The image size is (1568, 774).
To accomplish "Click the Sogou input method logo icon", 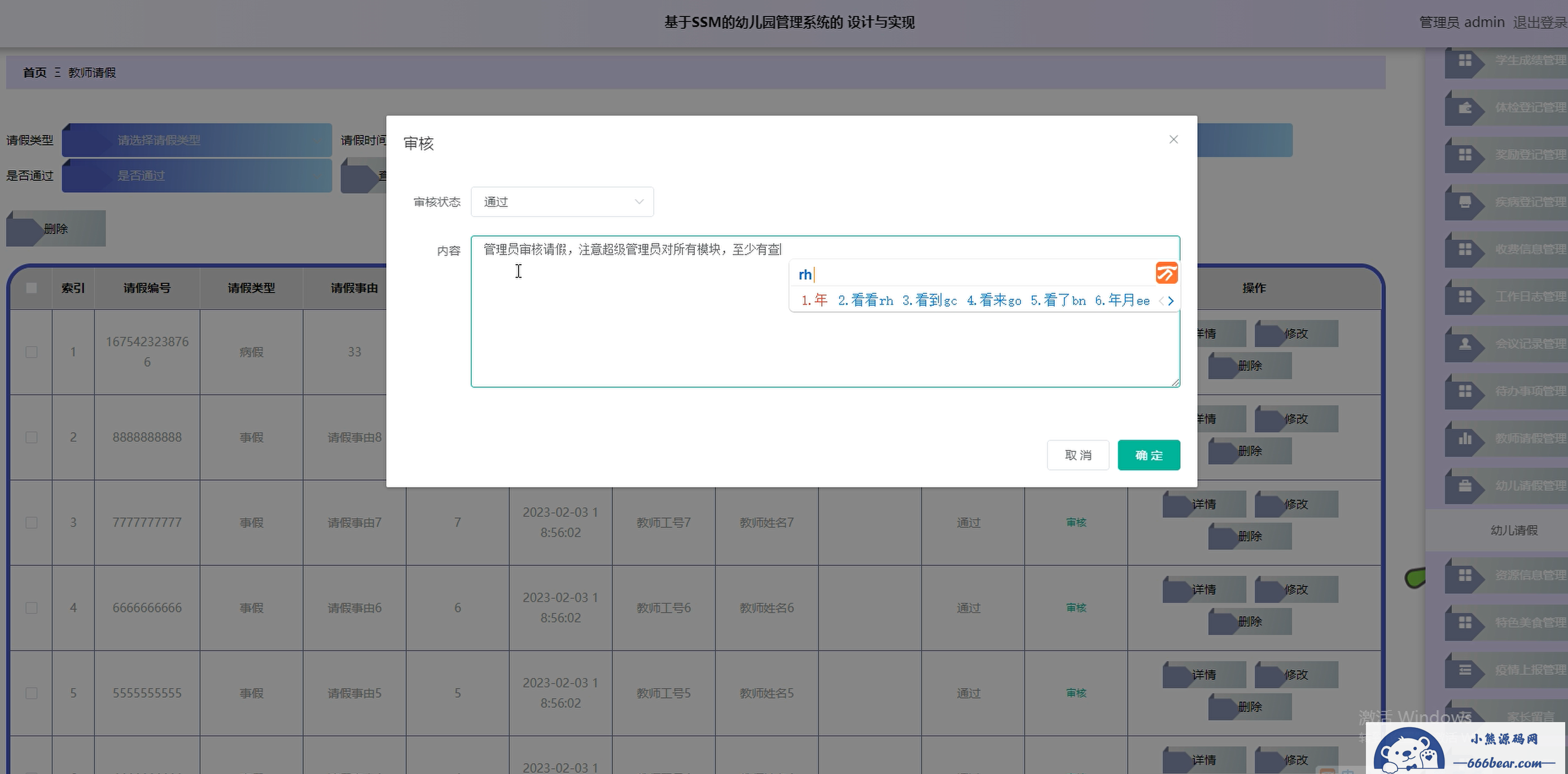I will (x=1166, y=273).
